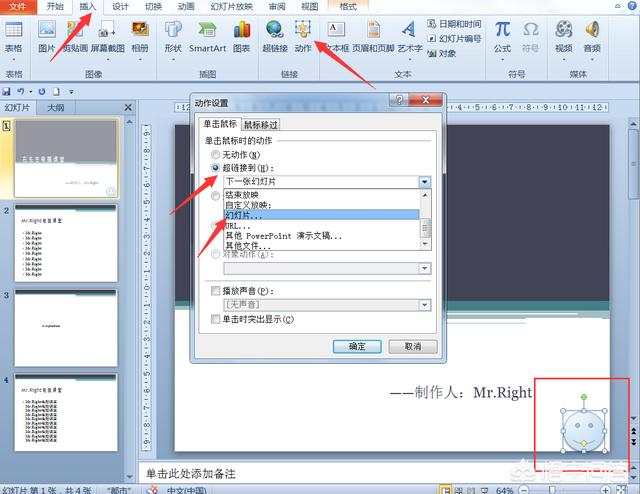
Task: Close the slides pane with X
Action: click(128, 107)
